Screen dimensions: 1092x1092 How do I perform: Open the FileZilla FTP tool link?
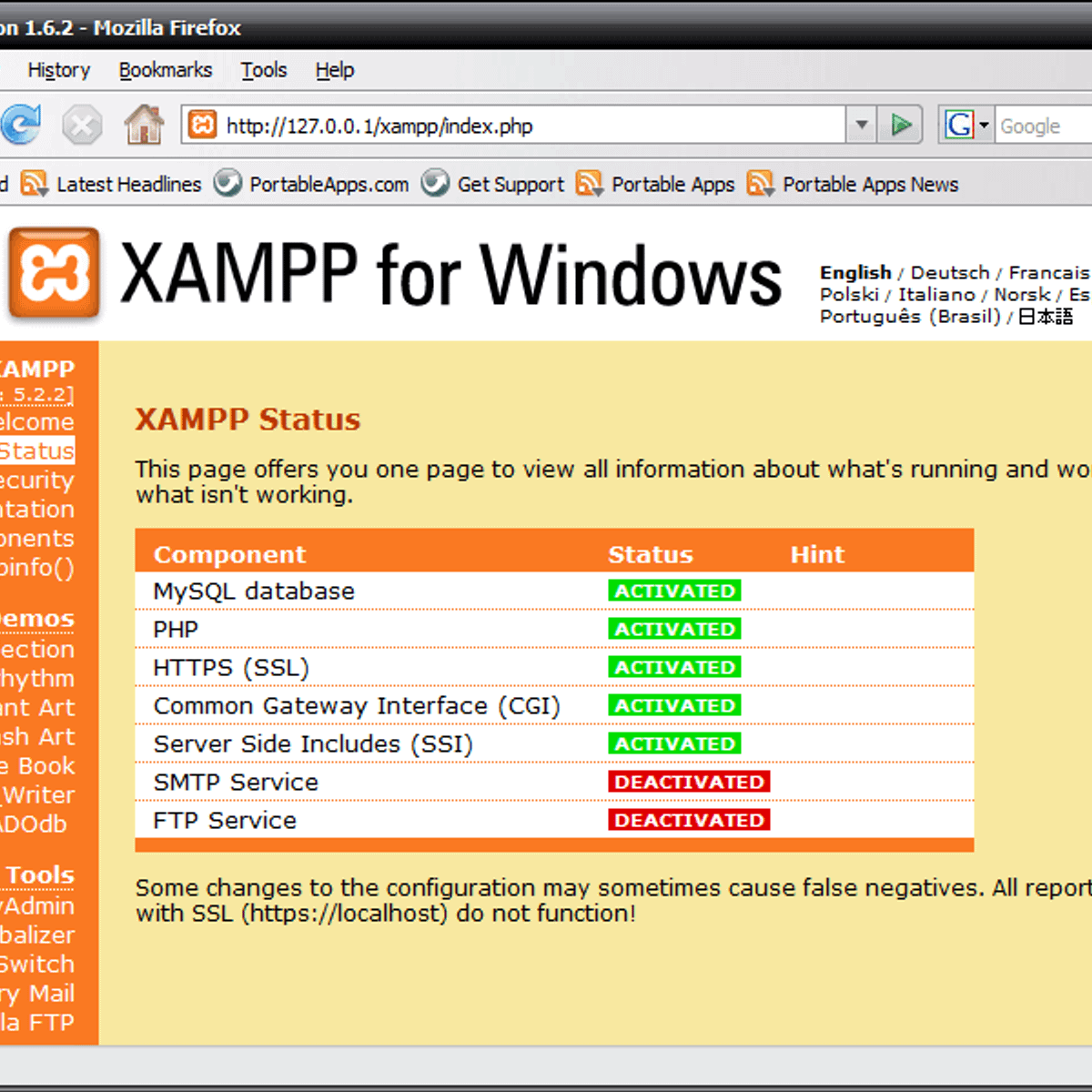click(37, 1022)
